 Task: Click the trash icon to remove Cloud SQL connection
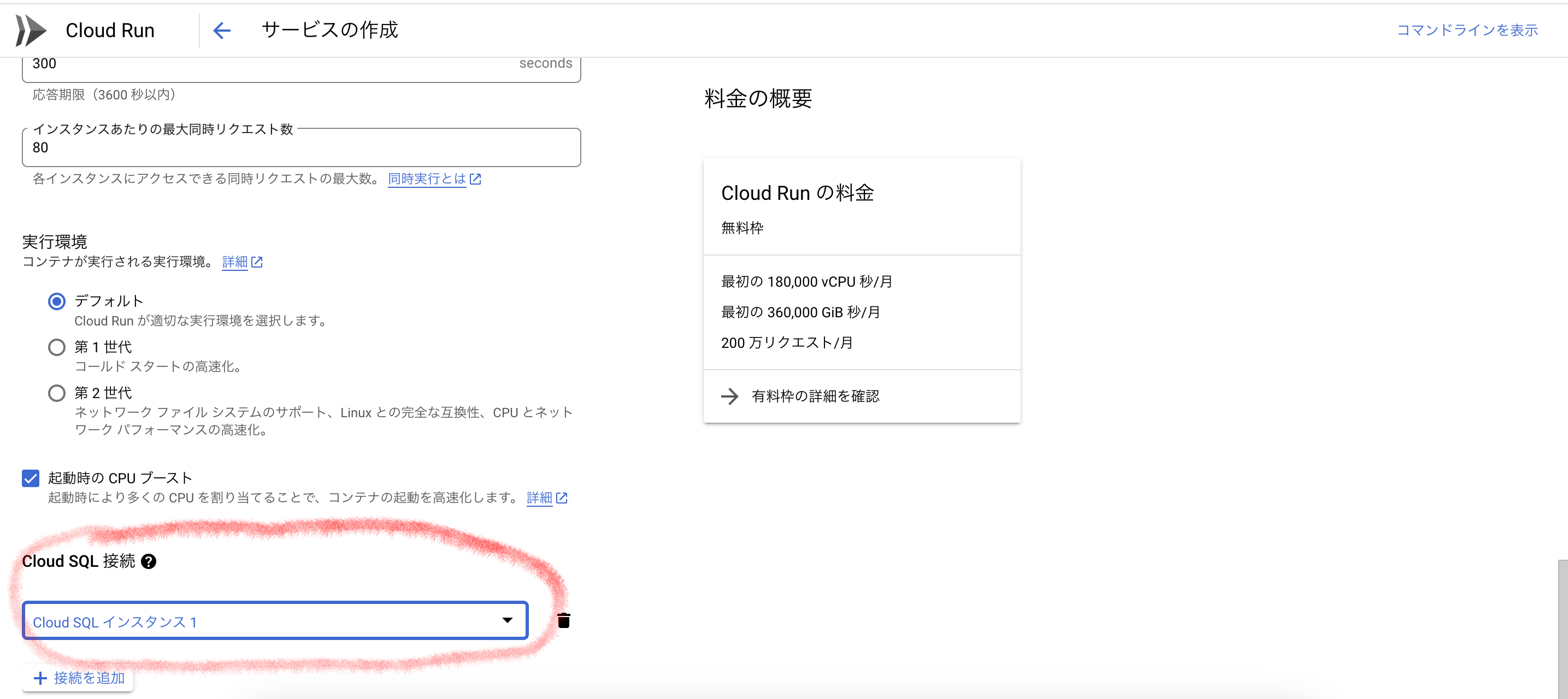pos(563,620)
